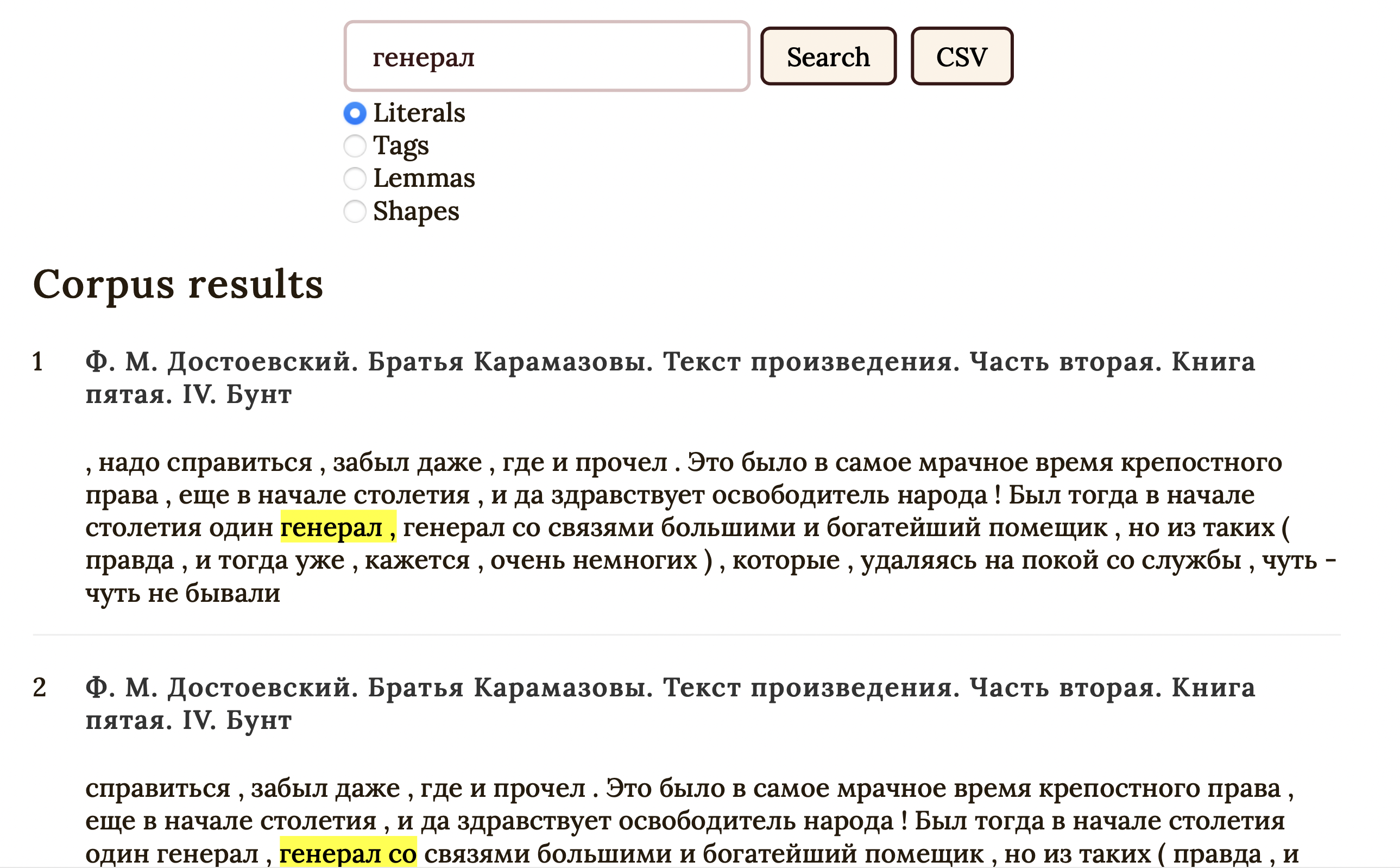Click the second result's text passage

[683, 821]
